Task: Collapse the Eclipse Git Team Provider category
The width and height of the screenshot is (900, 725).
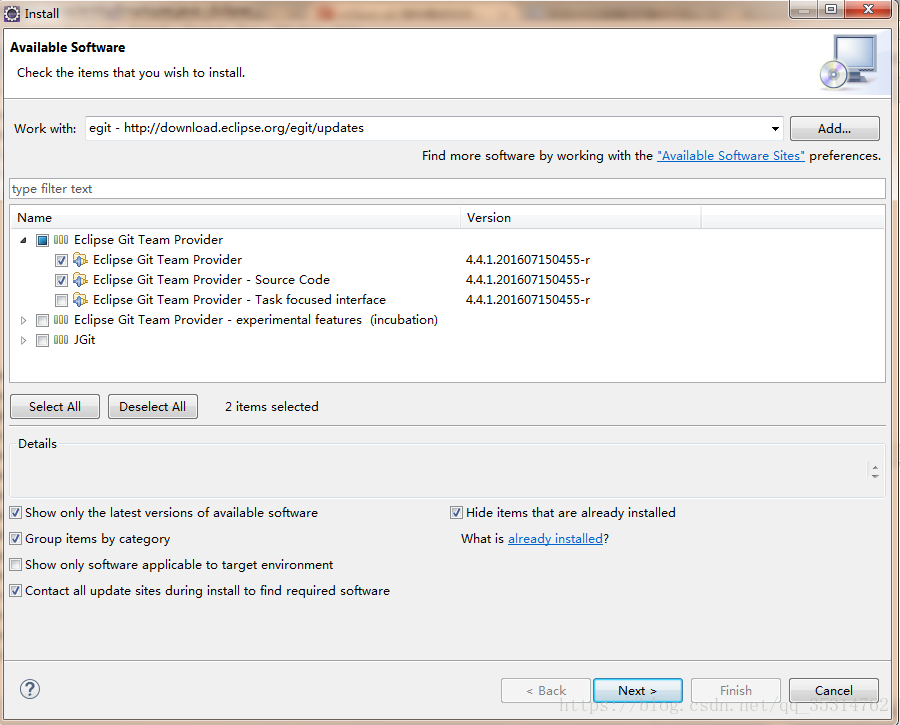Action: (23, 240)
